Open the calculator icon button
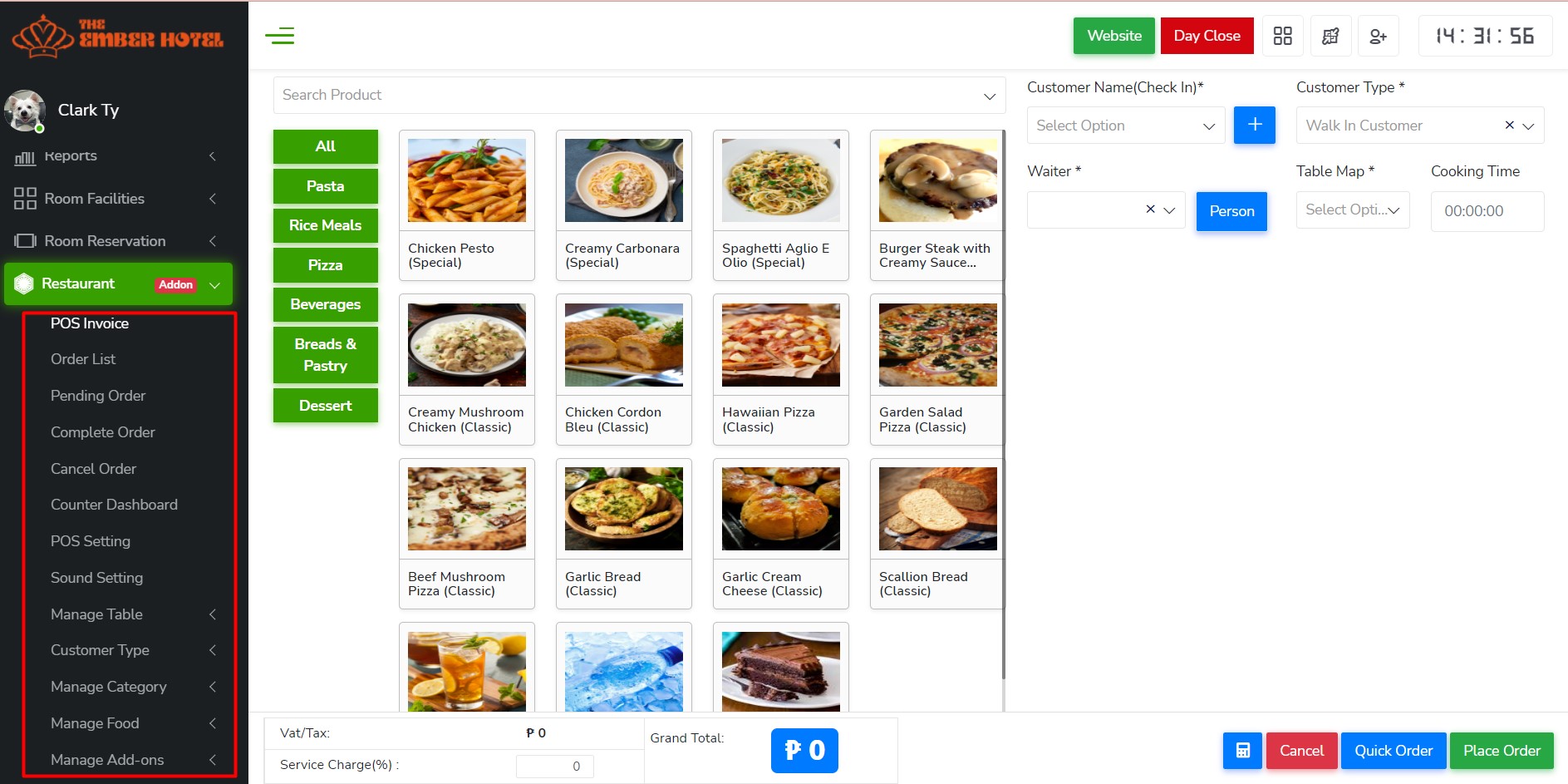The height and width of the screenshot is (784, 1568). coord(1242,750)
